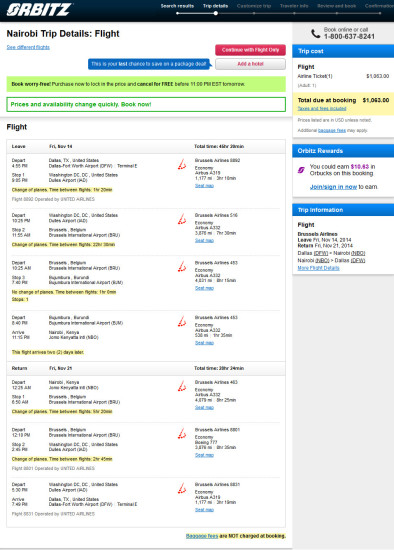394x550 pixels.
Task: Click airline logo on Nairobi departure return leg
Action: pyautogui.click(x=182, y=386)
